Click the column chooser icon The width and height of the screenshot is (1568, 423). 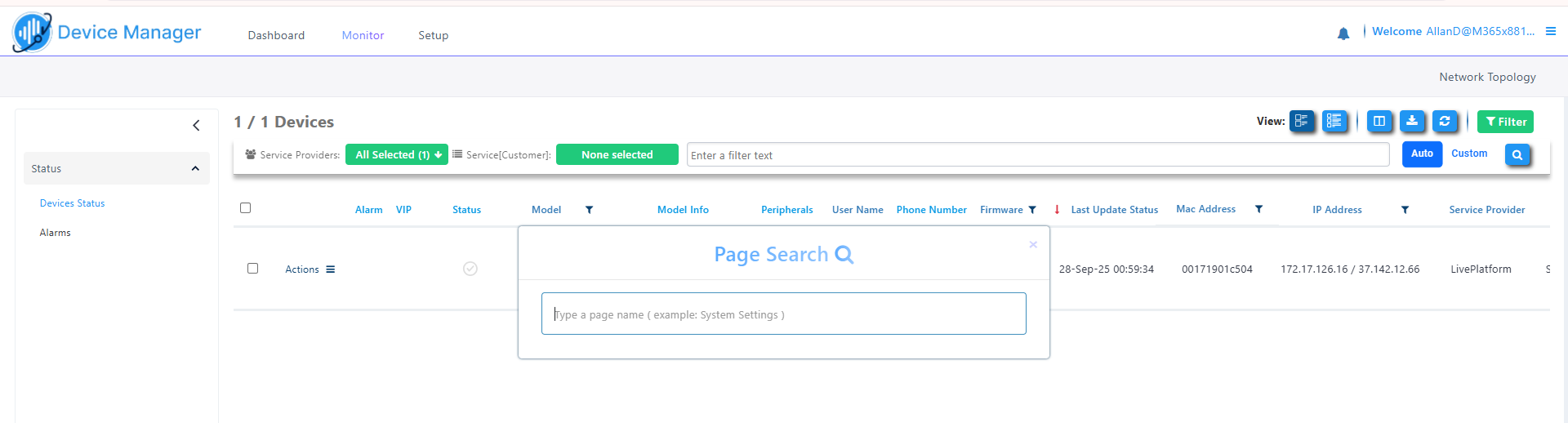point(1379,122)
